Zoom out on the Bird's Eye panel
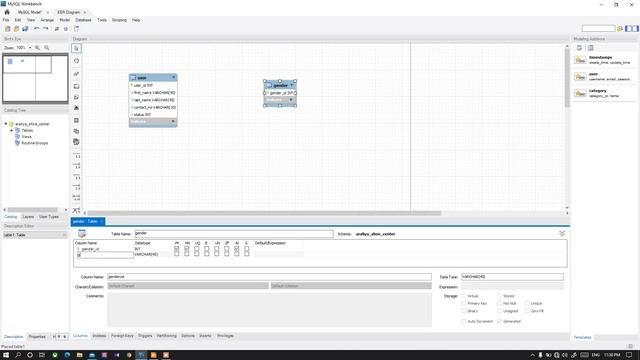640x360 pixels. 47,48
